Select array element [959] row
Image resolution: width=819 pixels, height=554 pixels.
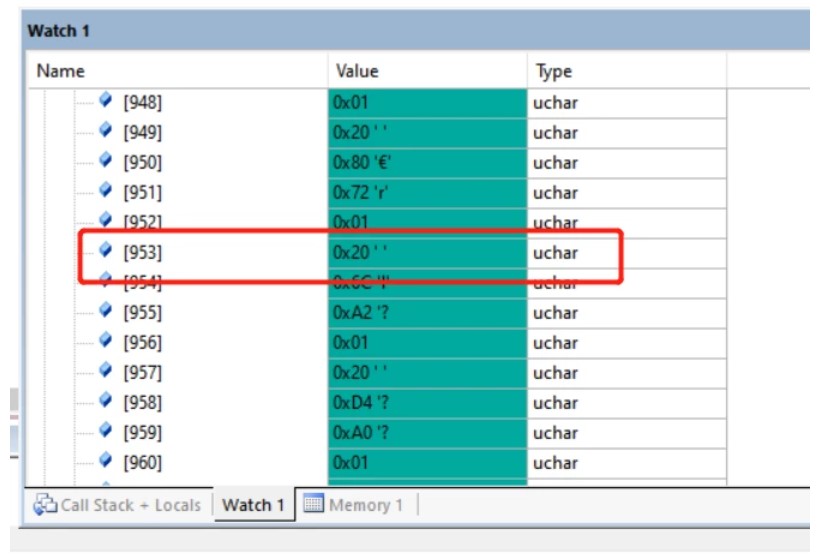click(x=376, y=433)
